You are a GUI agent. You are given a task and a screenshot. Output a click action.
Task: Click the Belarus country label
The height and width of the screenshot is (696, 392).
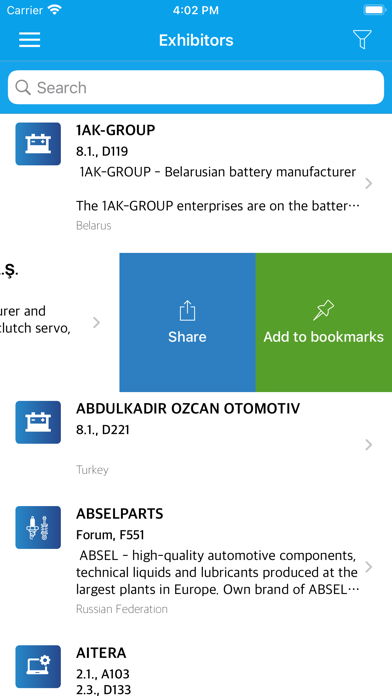pos(94,225)
